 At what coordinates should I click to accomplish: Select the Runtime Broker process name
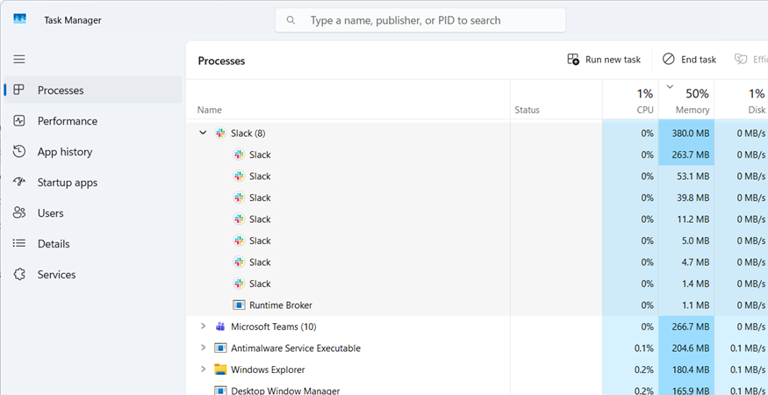(x=281, y=305)
